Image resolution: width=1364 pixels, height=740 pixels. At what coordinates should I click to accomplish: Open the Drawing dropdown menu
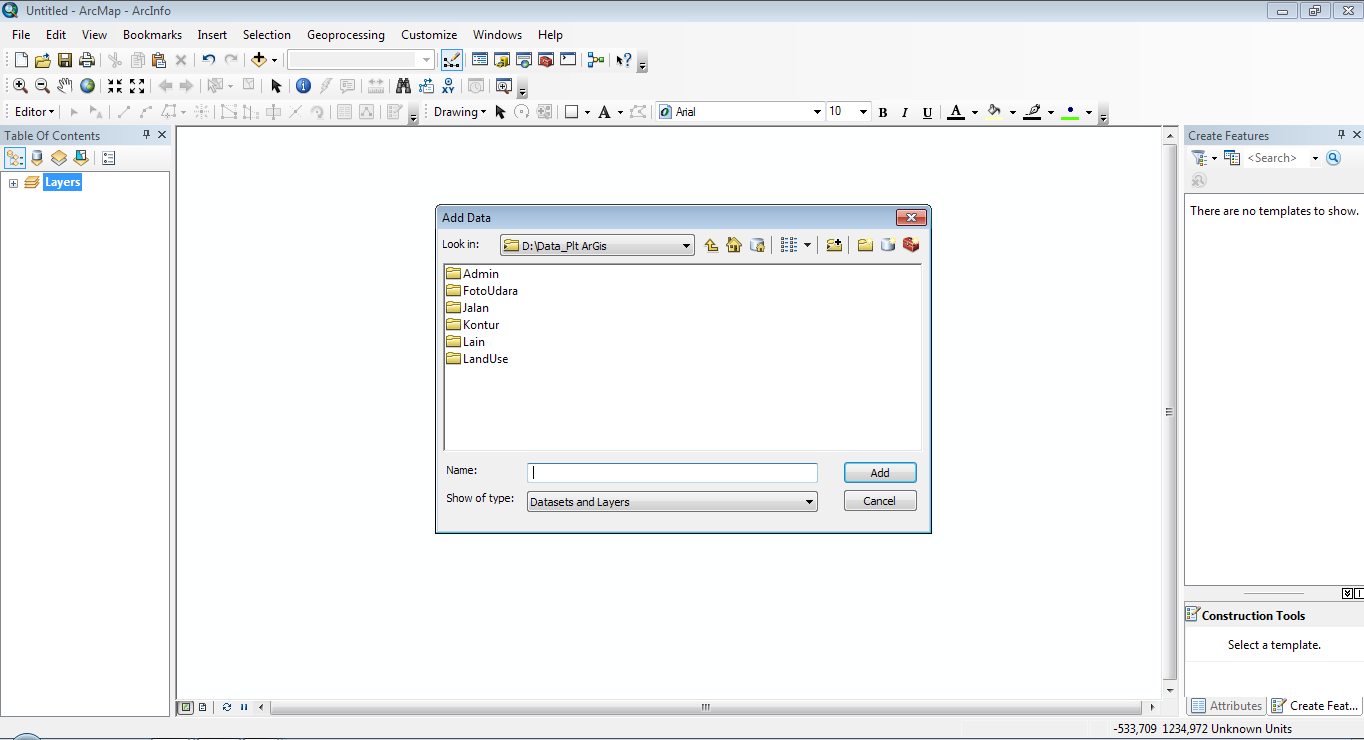pos(460,112)
